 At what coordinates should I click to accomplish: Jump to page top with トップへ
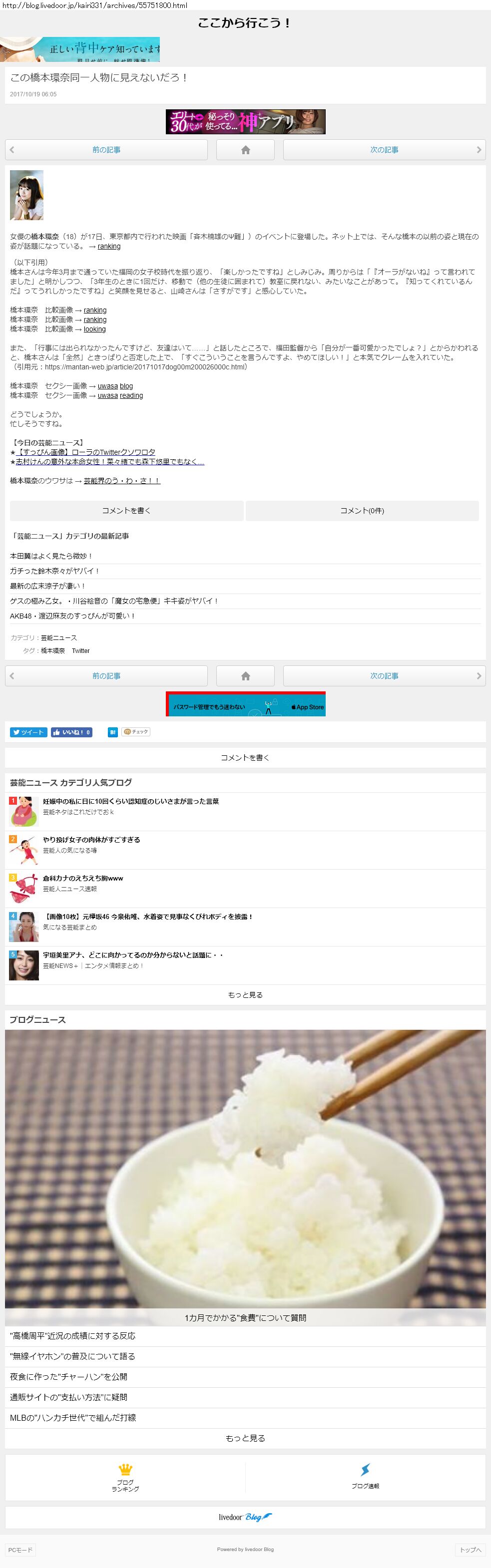(x=471, y=1550)
